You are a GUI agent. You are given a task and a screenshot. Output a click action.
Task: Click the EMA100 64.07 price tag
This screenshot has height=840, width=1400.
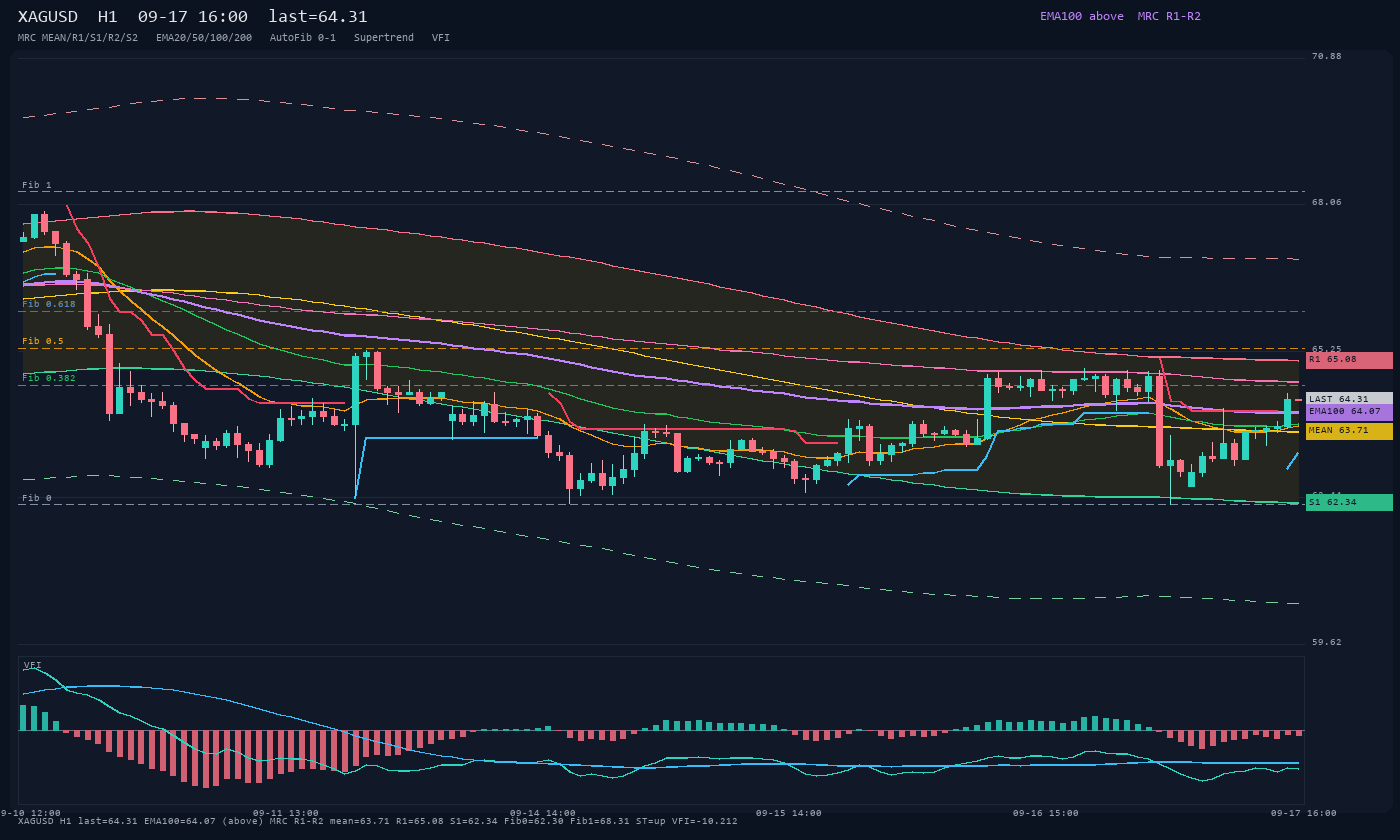pyautogui.click(x=1349, y=412)
